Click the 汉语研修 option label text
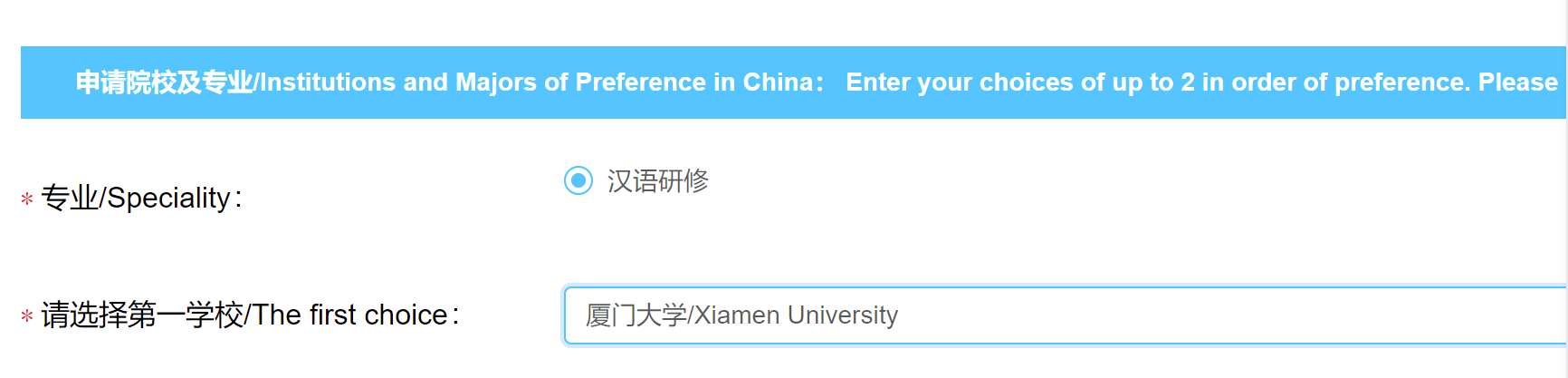The width and height of the screenshot is (1568, 378). [658, 181]
